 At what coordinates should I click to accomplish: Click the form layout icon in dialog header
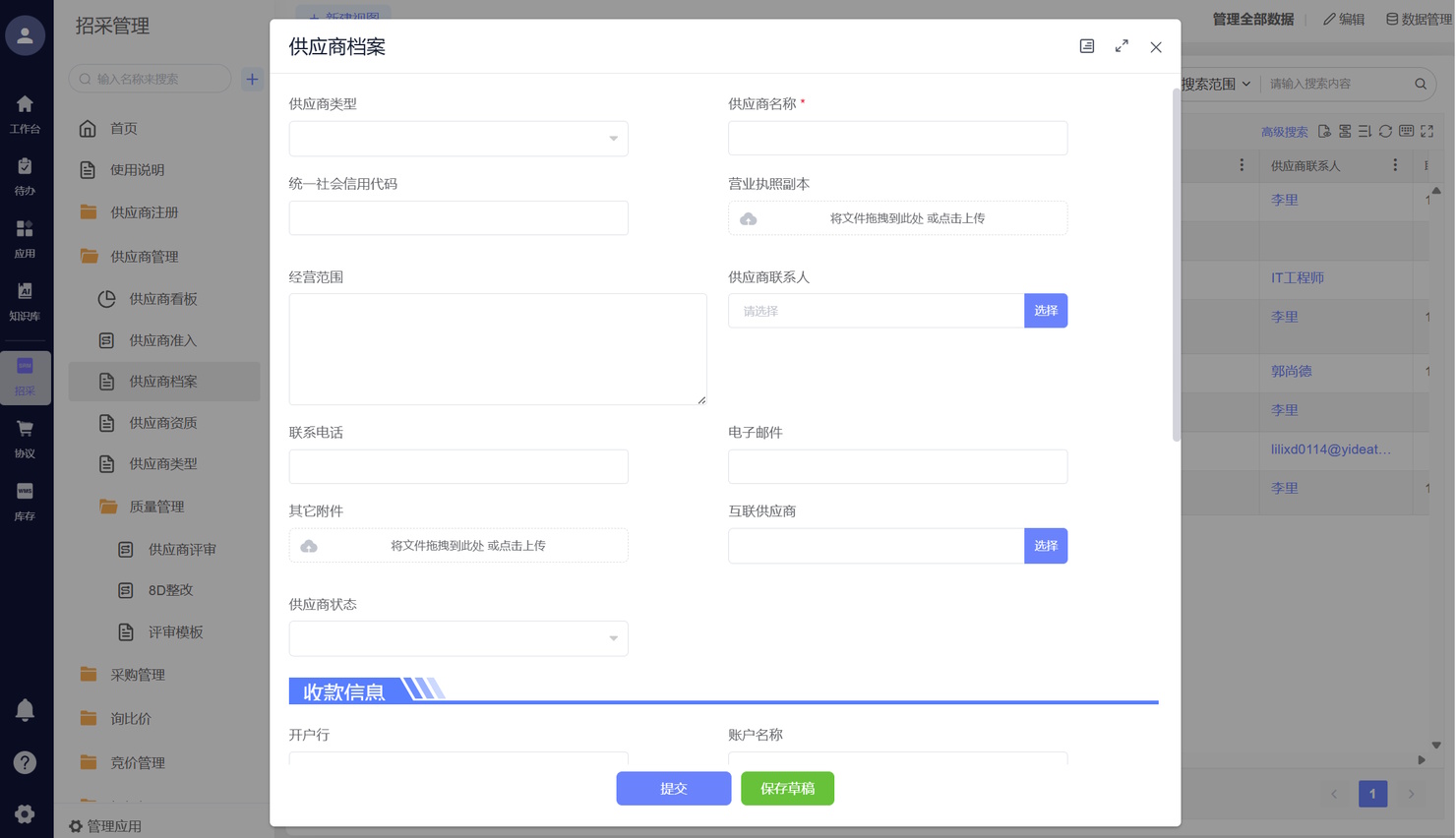1087,46
